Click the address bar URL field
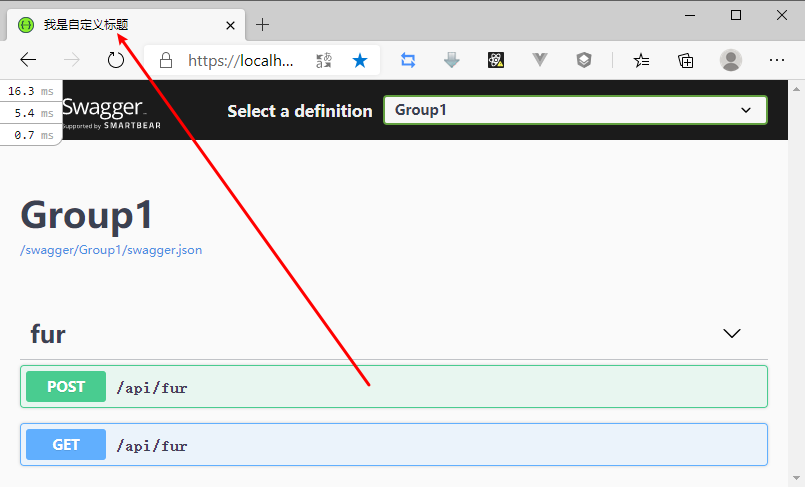The image size is (805, 487). click(240, 60)
